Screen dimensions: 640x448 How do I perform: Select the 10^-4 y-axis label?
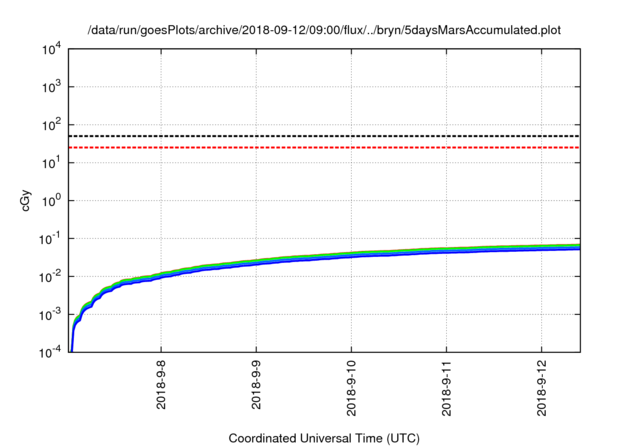pos(50,352)
